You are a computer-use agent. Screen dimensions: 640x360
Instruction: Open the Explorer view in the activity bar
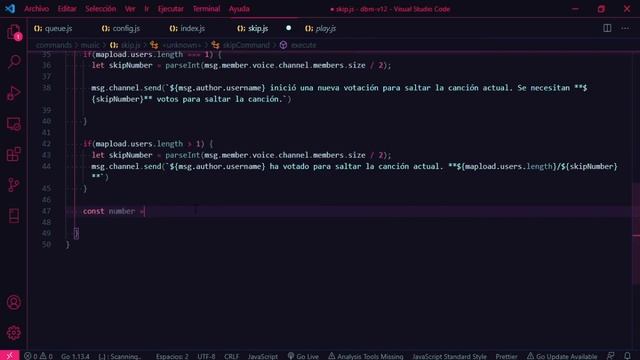point(13,32)
